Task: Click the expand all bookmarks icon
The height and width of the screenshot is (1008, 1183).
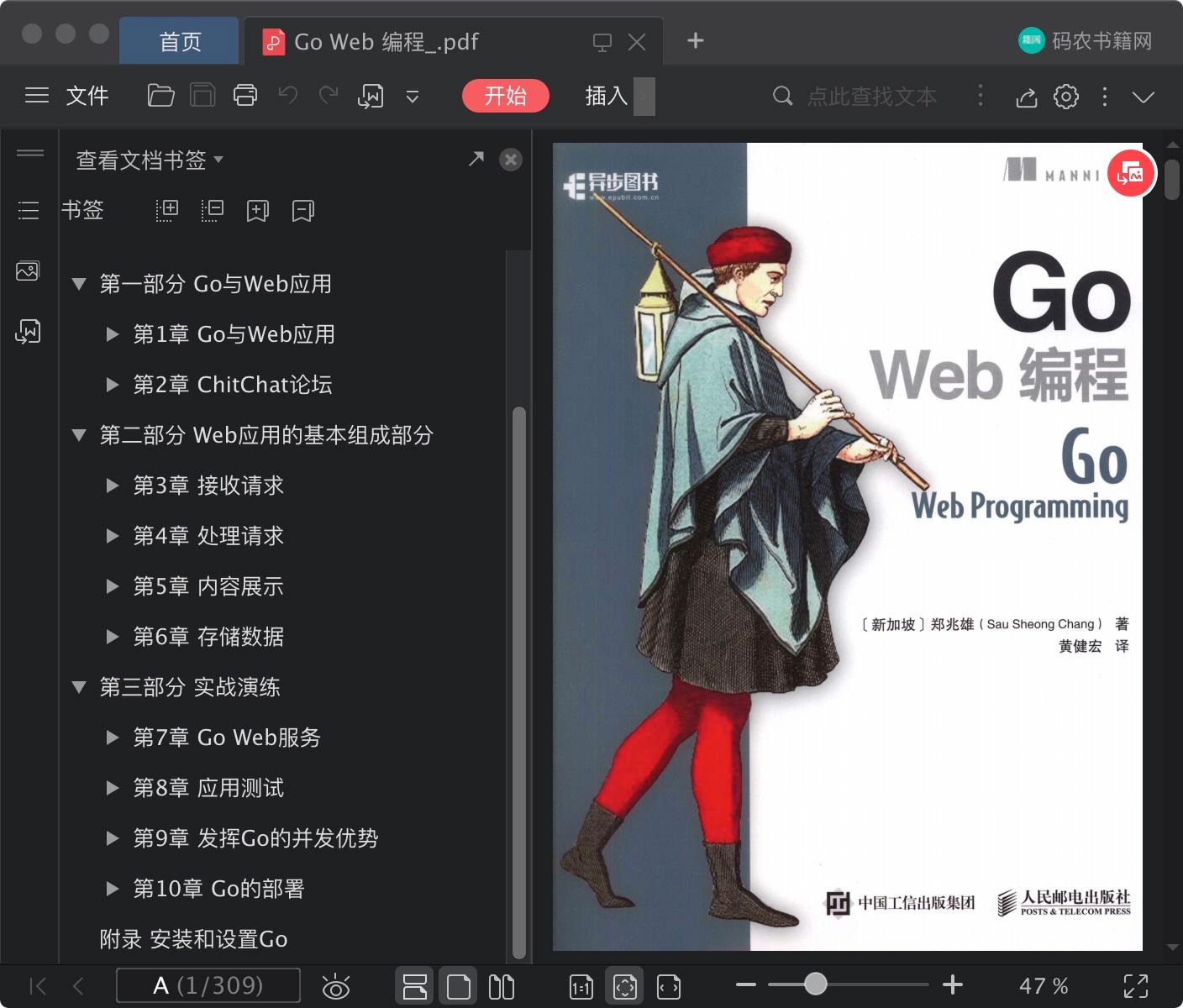Action: pos(167,210)
